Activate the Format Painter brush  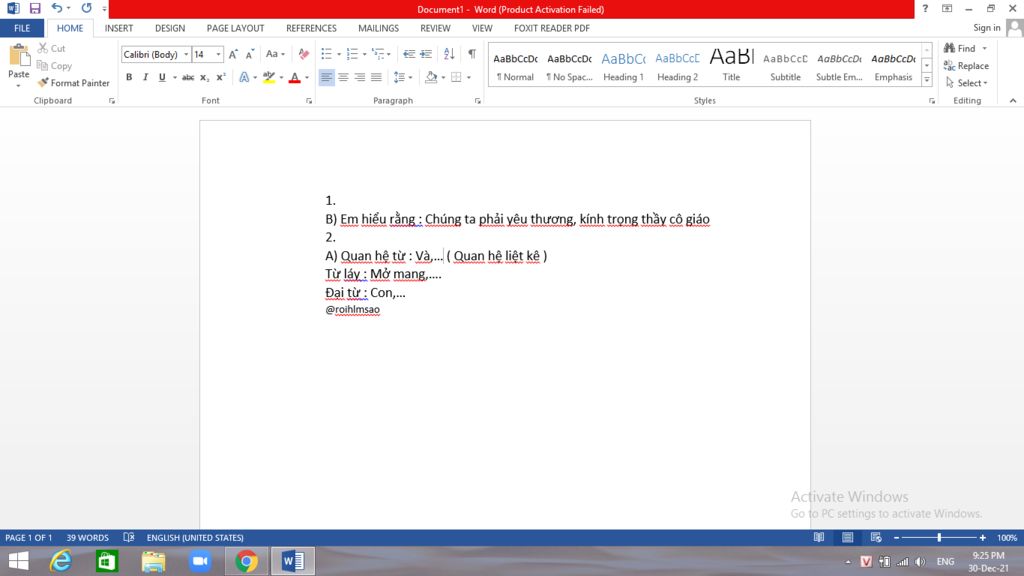73,83
